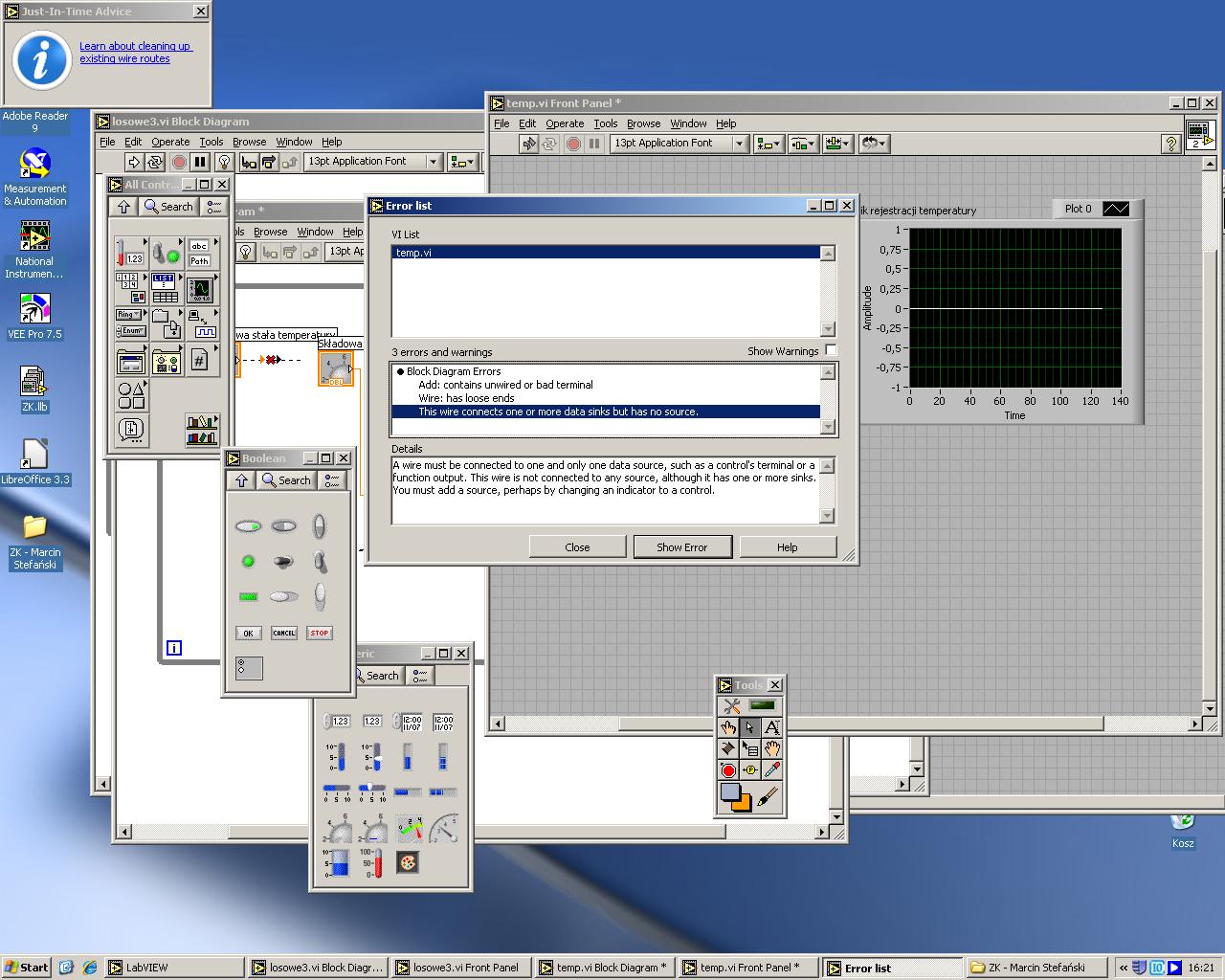Click the highlight execution light bulb
This screenshot has height=980, width=1225.
click(x=224, y=162)
